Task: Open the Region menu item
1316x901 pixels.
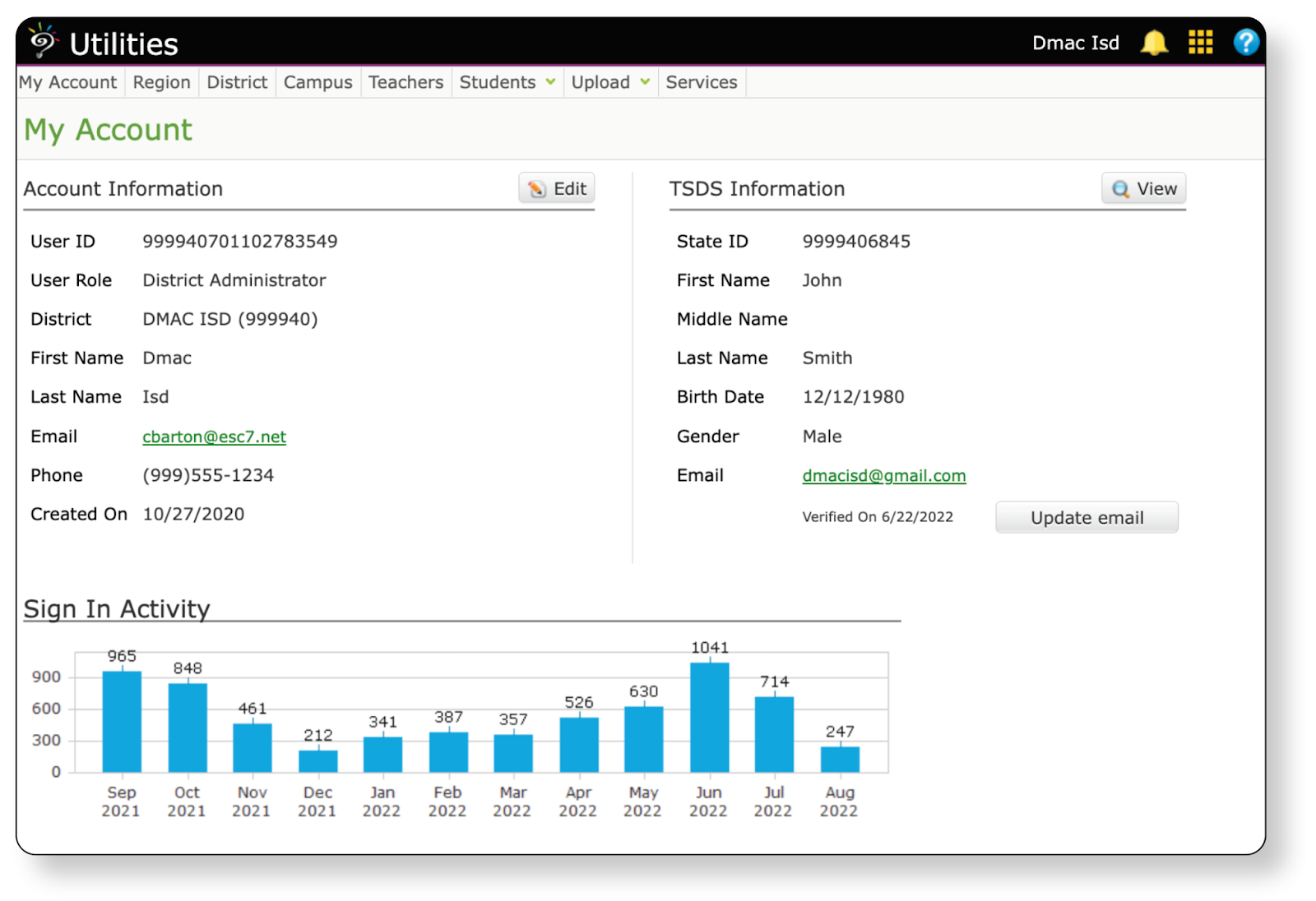Action: point(161,82)
